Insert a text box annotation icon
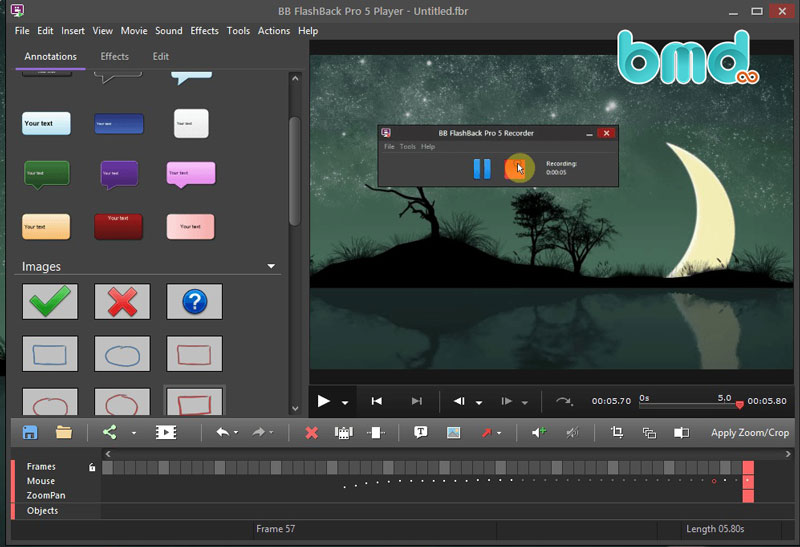Screen dimensions: 800x547 [420, 433]
